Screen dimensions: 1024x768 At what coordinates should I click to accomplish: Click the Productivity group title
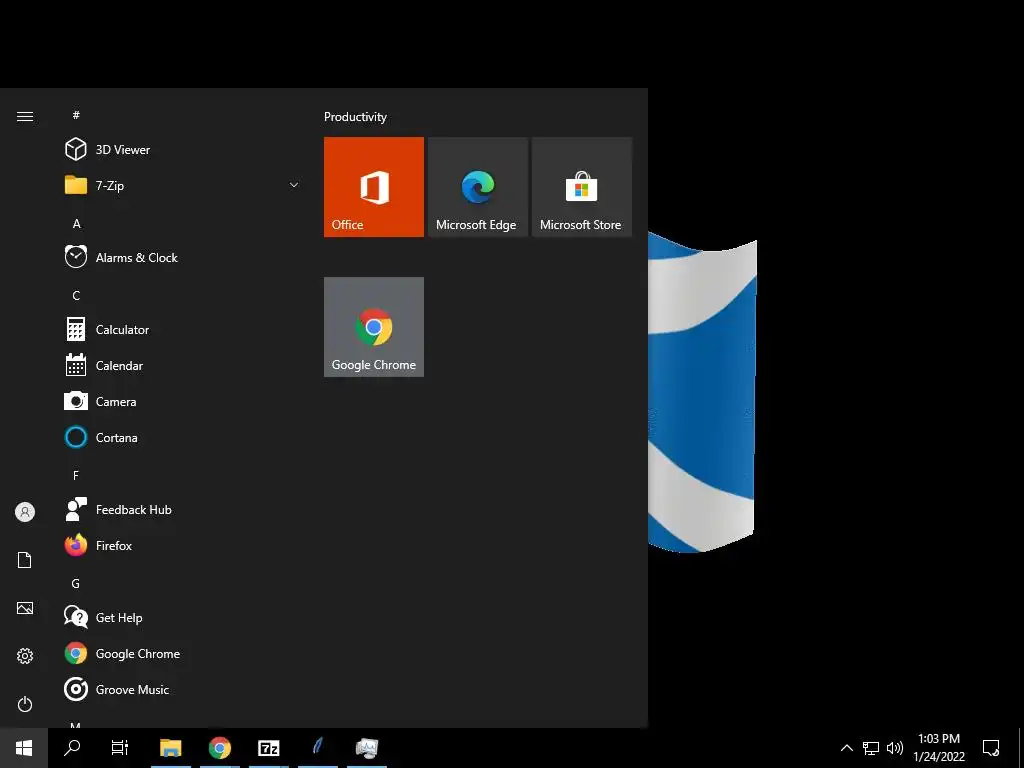(x=355, y=117)
